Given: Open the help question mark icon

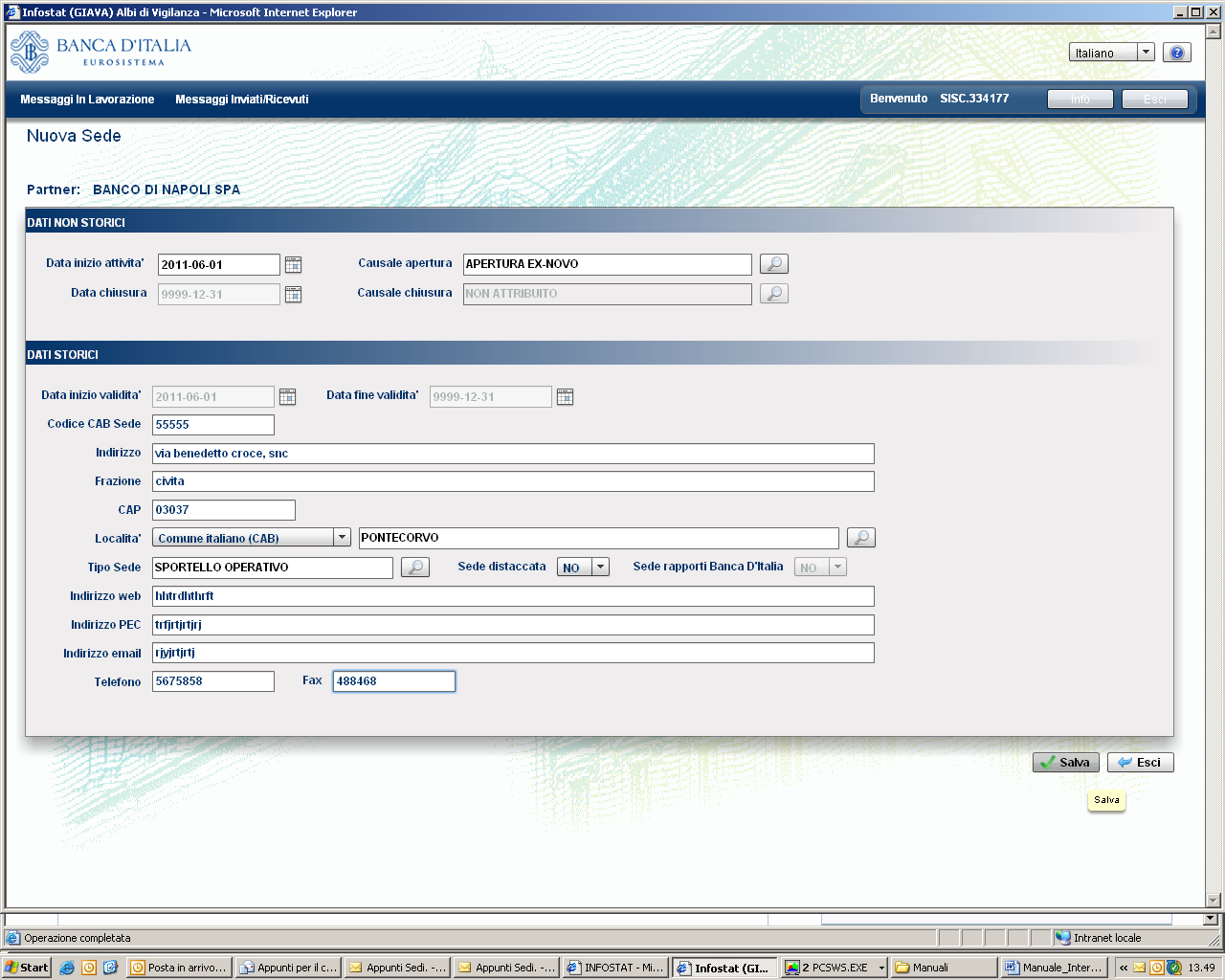Looking at the screenshot, I should click(x=1177, y=53).
